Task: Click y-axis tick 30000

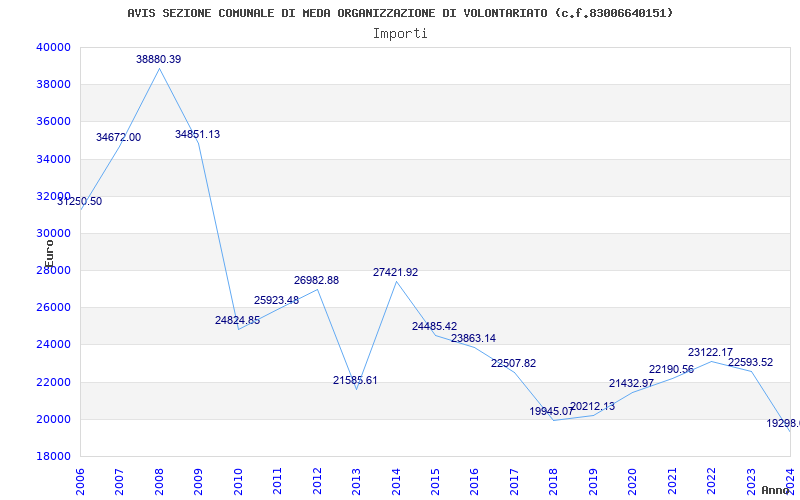Action: [53, 234]
